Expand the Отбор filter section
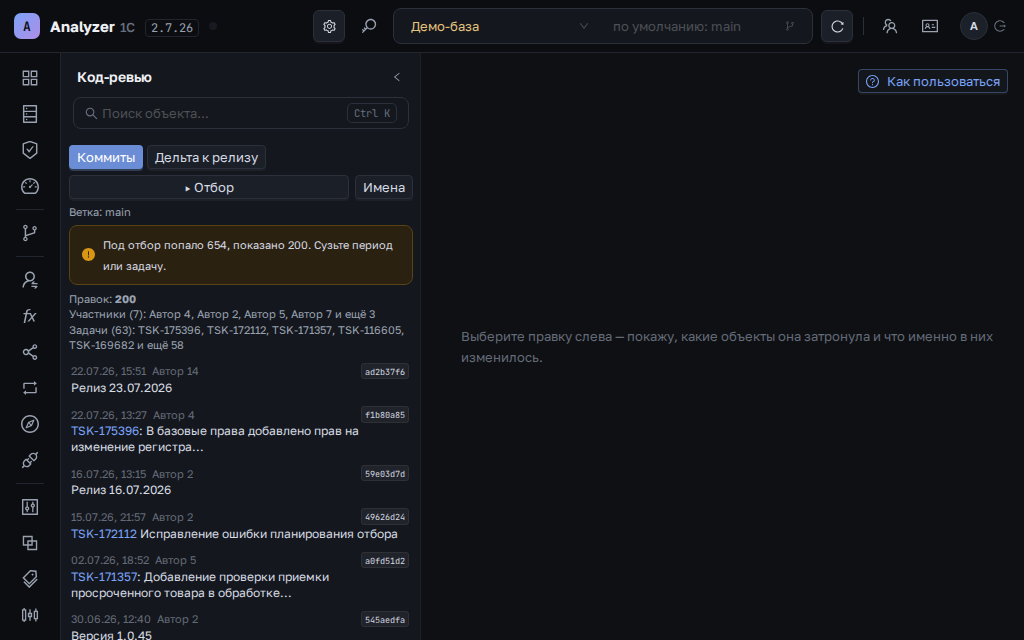The image size is (1024, 640). [x=209, y=187]
